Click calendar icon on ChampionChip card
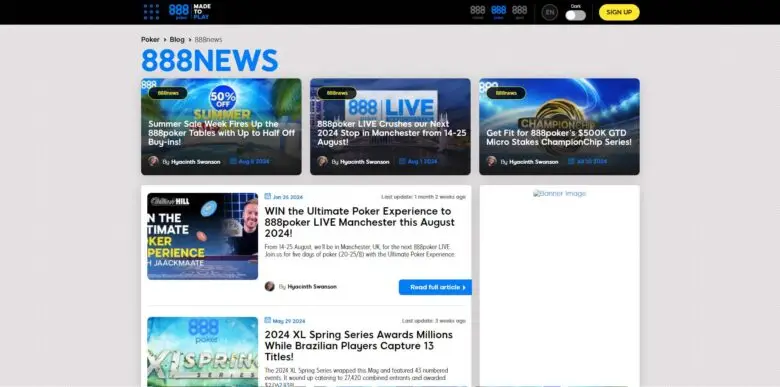The image size is (780, 387). (572, 161)
